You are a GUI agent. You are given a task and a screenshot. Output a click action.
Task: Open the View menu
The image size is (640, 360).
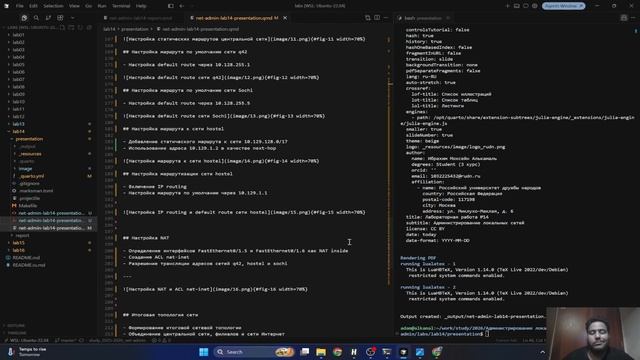74,6
